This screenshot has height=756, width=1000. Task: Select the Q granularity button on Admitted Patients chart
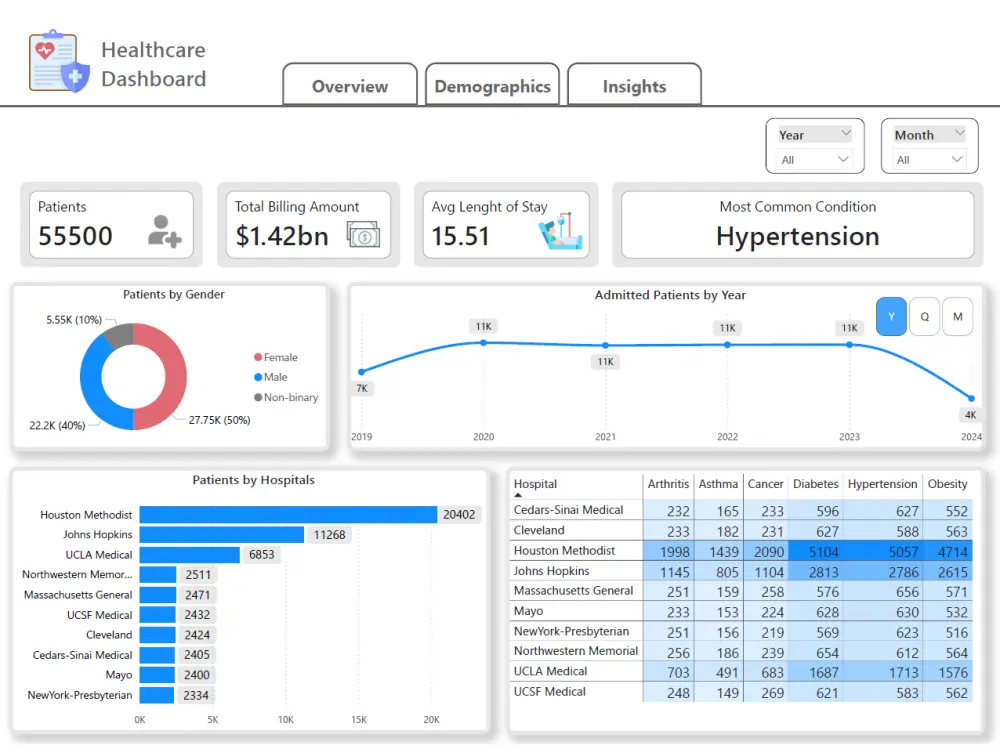pyautogui.click(x=924, y=316)
